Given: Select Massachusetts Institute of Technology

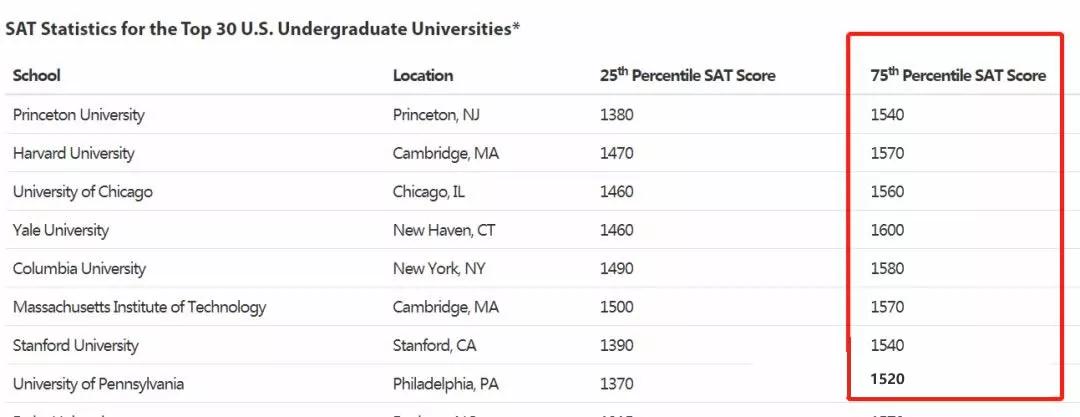Looking at the screenshot, I should click(x=140, y=308).
